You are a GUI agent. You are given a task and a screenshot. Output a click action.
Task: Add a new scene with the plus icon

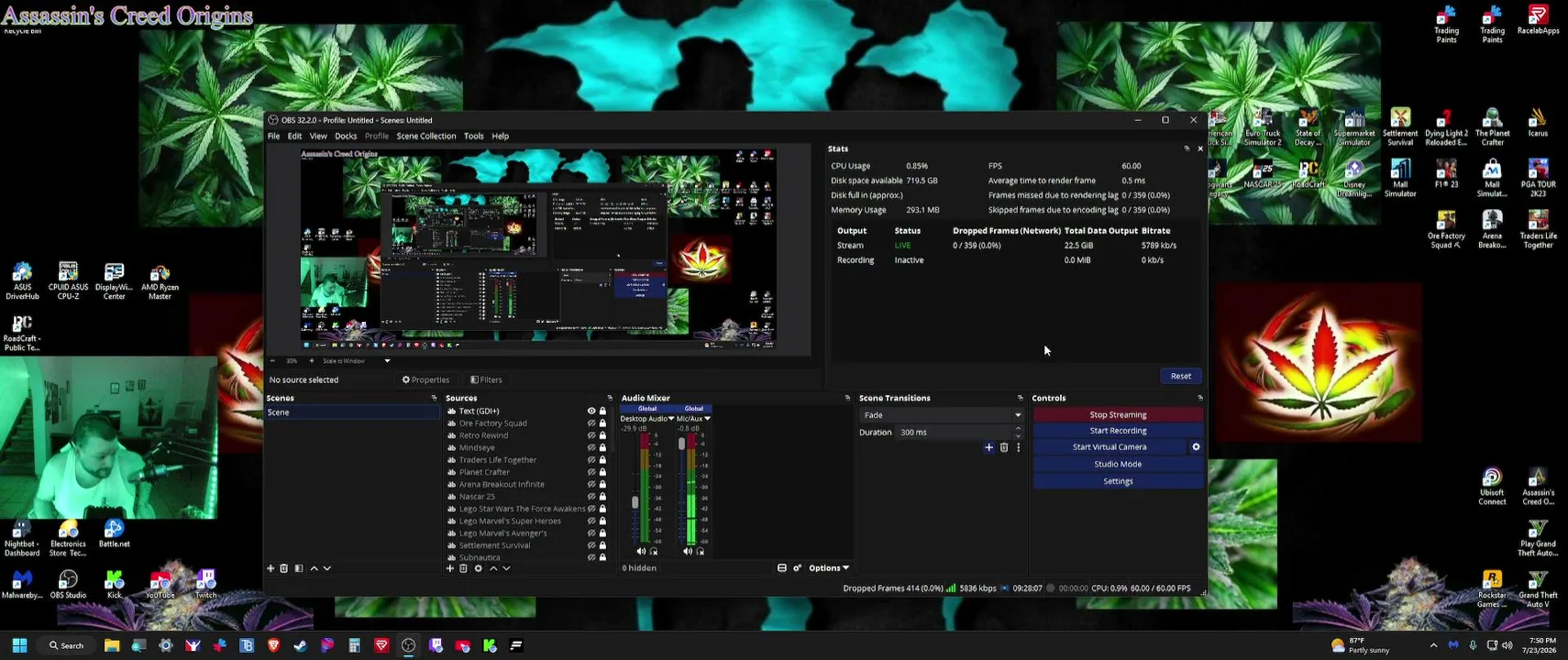pyautogui.click(x=271, y=568)
